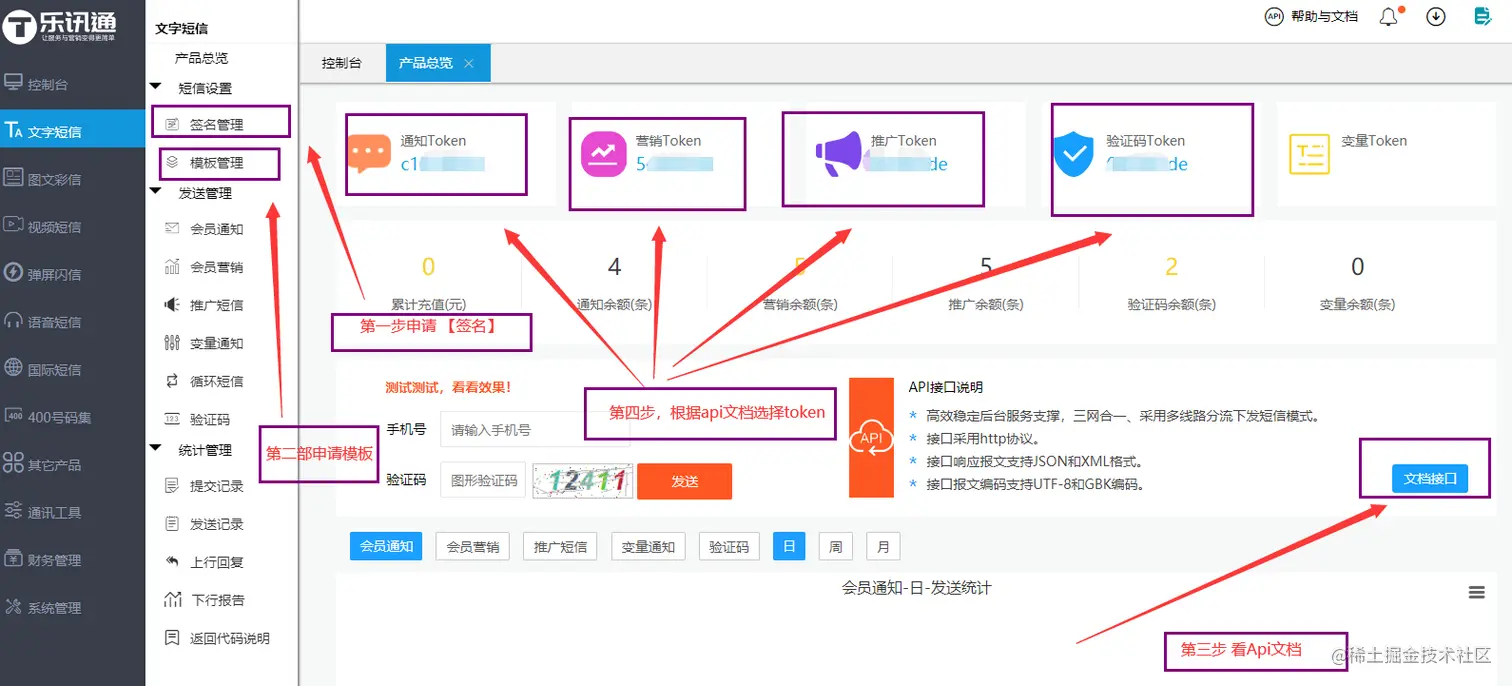Click the 国际短信 globe icon
The height and width of the screenshot is (686, 1512).
point(13,368)
